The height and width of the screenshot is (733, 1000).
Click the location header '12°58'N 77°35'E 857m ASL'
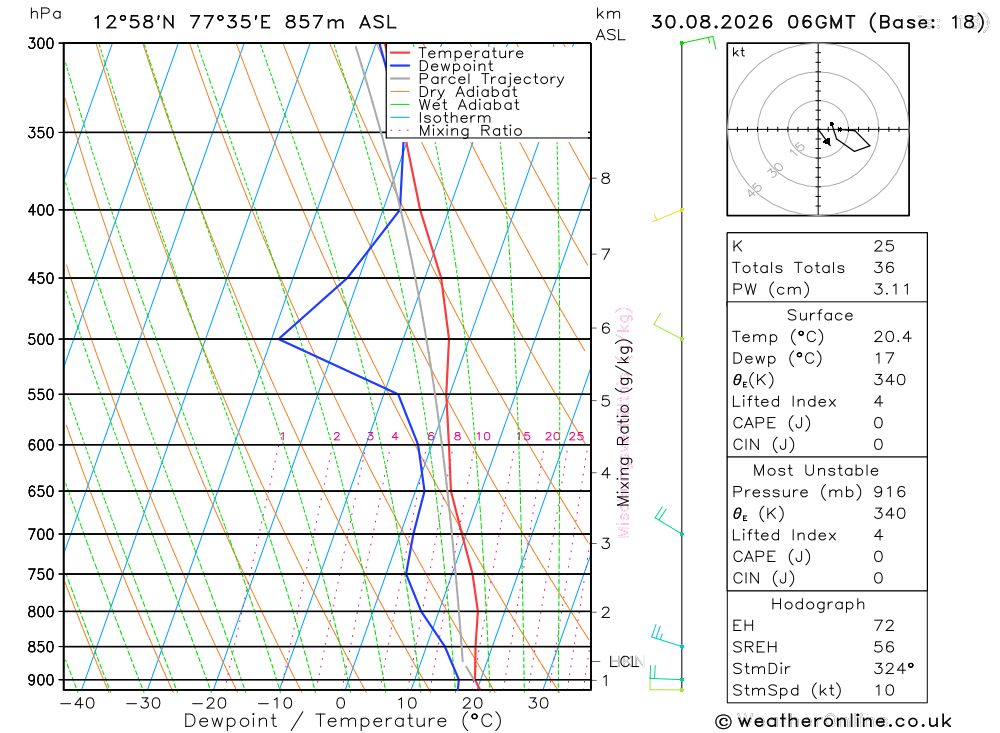pos(245,22)
